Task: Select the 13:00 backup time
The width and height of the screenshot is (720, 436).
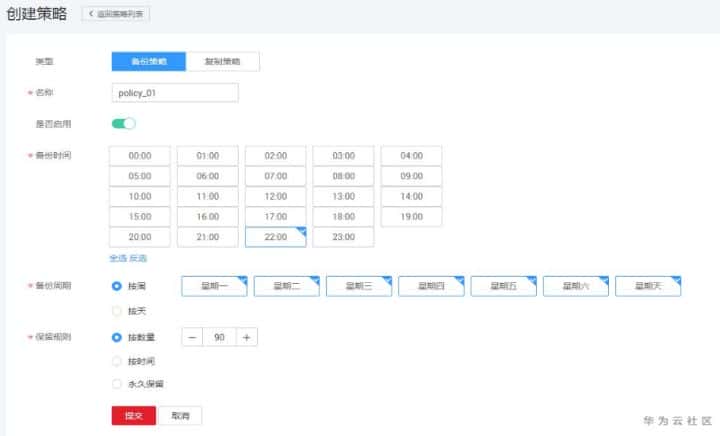Action: click(343, 196)
